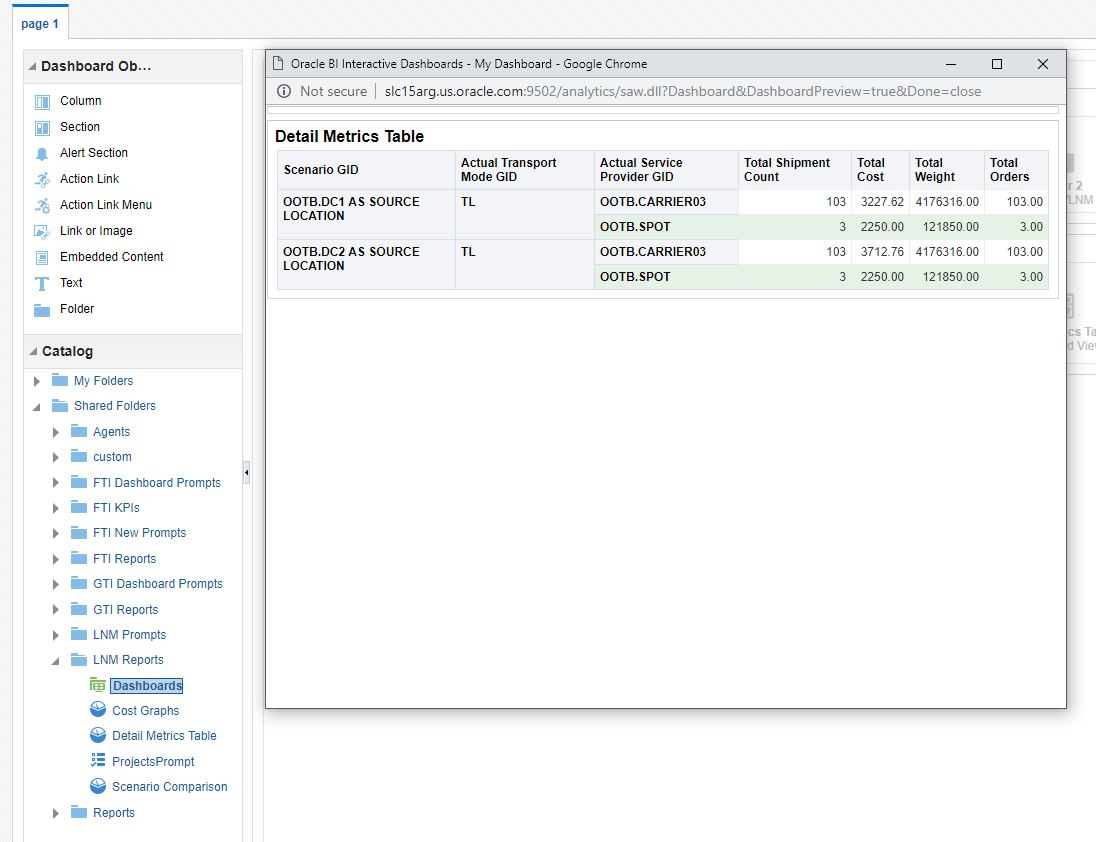Collapse the LNM Reports folder
This screenshot has width=1096, height=842.
click(56, 661)
